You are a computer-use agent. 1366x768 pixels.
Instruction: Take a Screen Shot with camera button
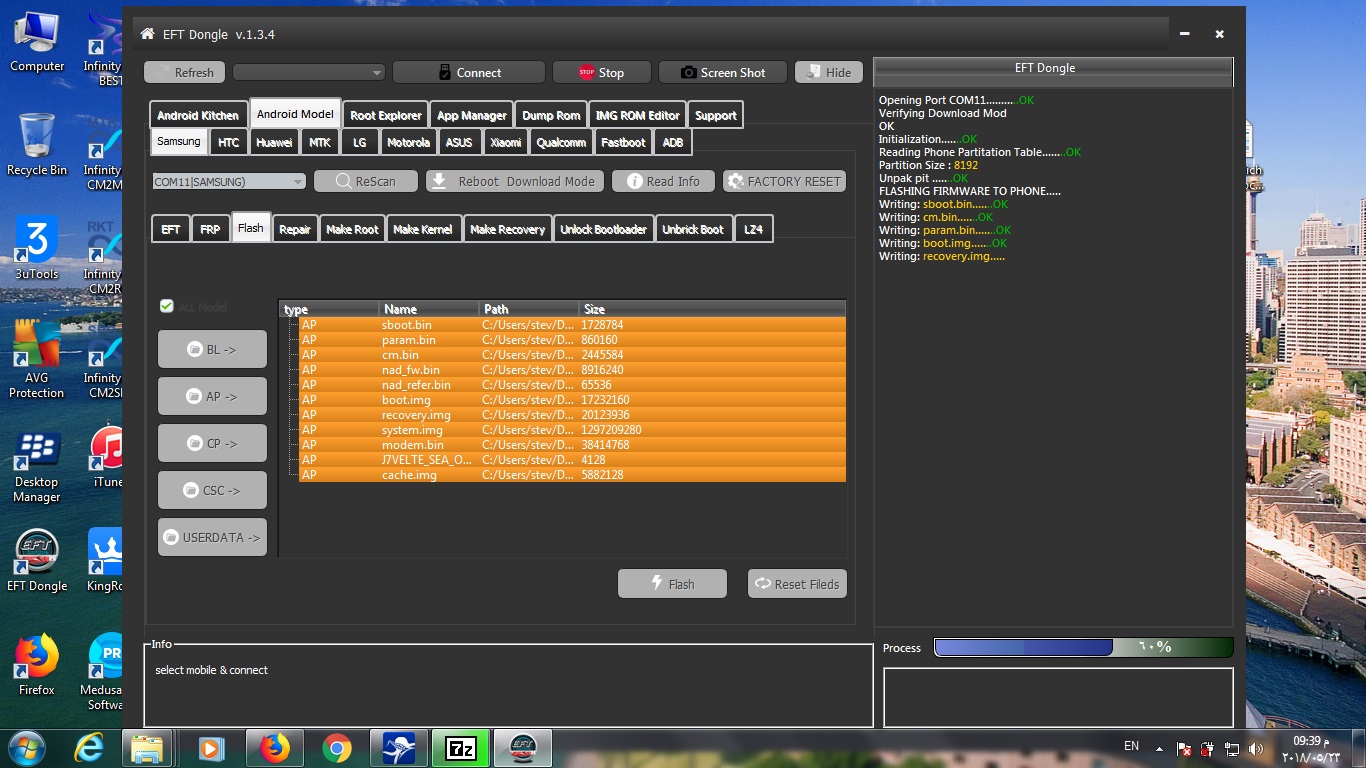click(722, 72)
